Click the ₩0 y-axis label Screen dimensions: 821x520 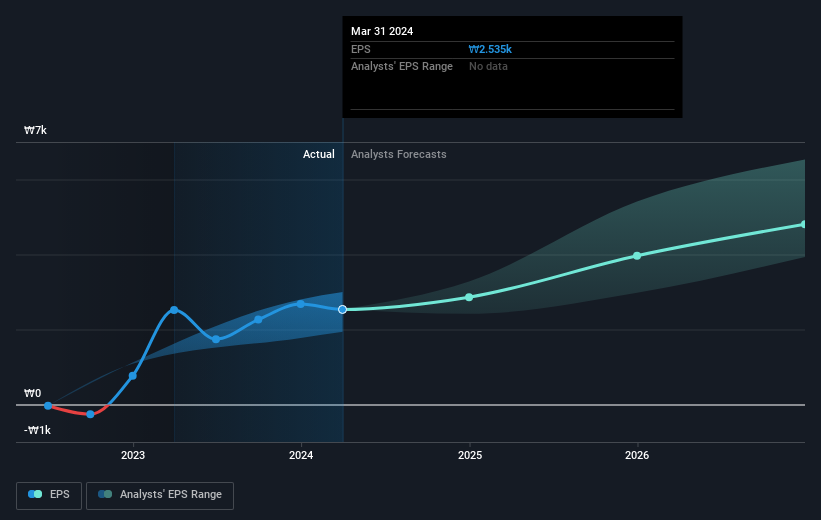[32, 393]
